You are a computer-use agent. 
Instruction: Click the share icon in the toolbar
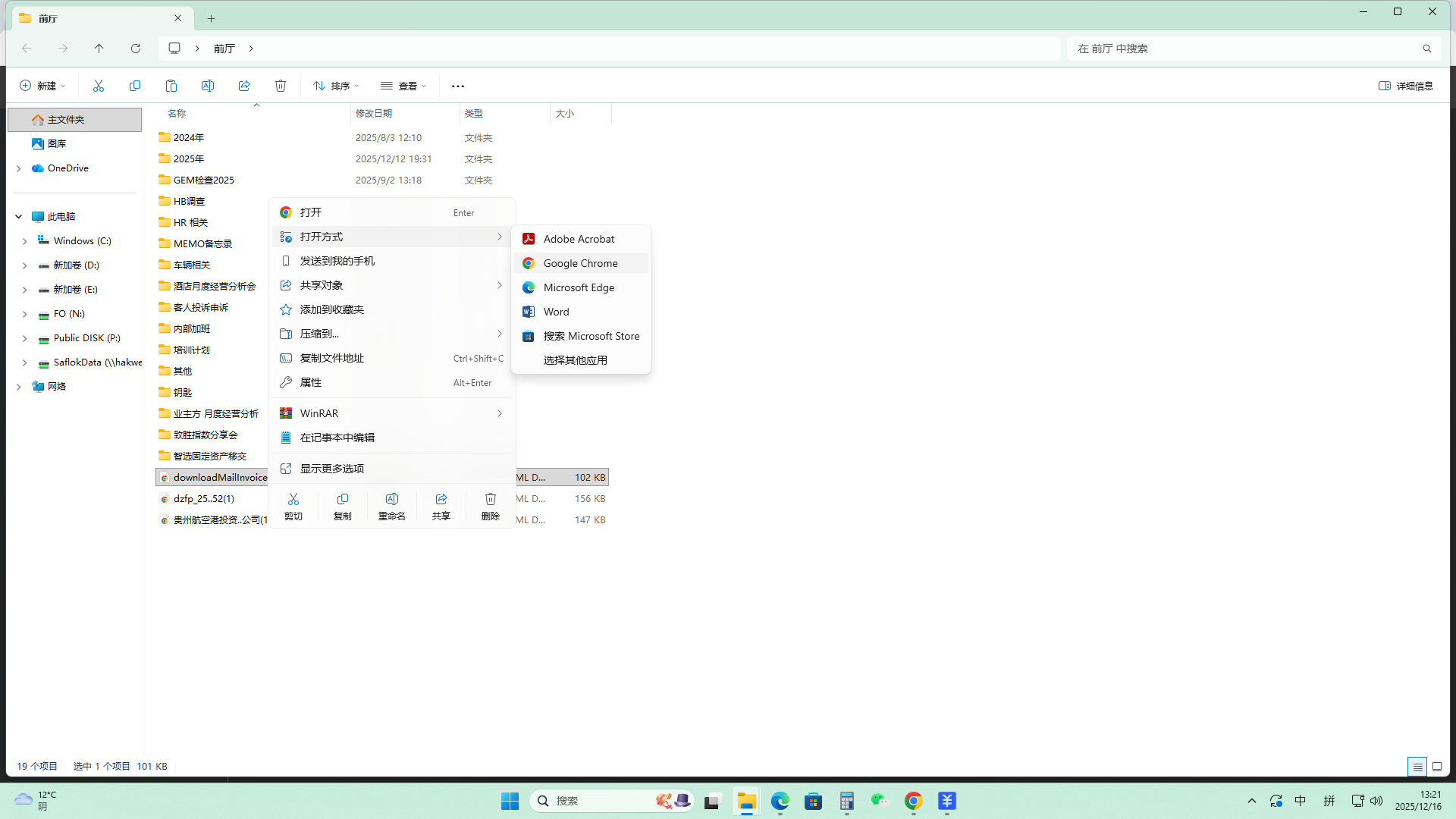[x=244, y=86]
